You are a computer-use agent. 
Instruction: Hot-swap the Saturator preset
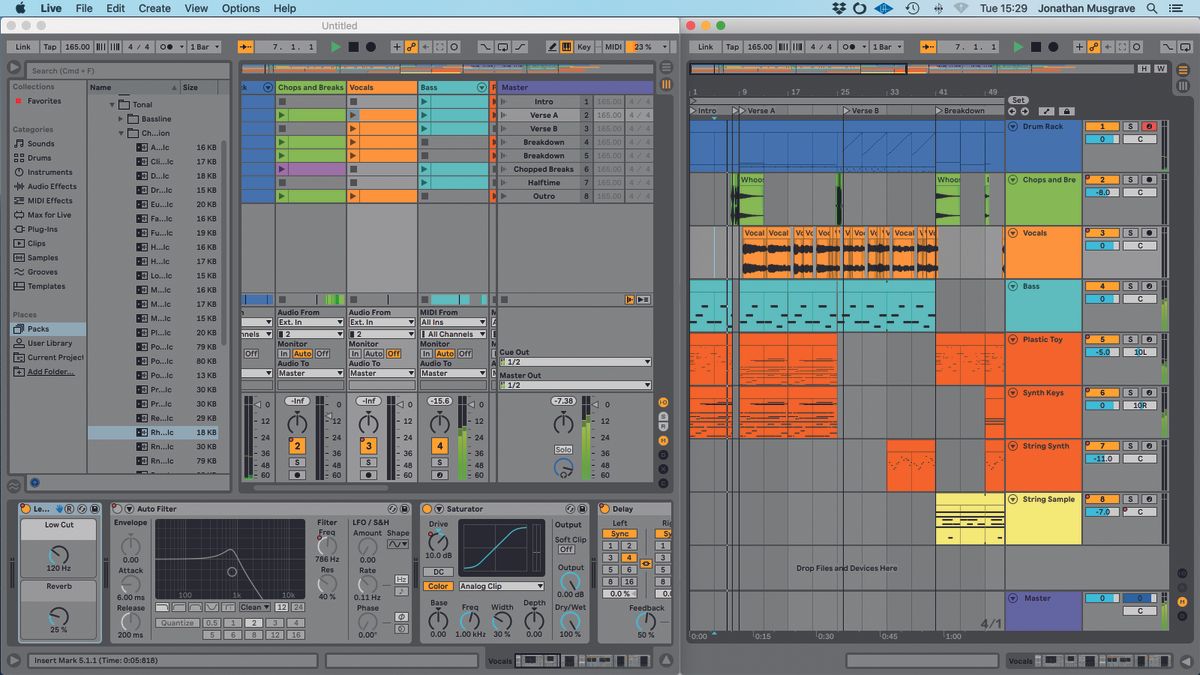pos(569,509)
